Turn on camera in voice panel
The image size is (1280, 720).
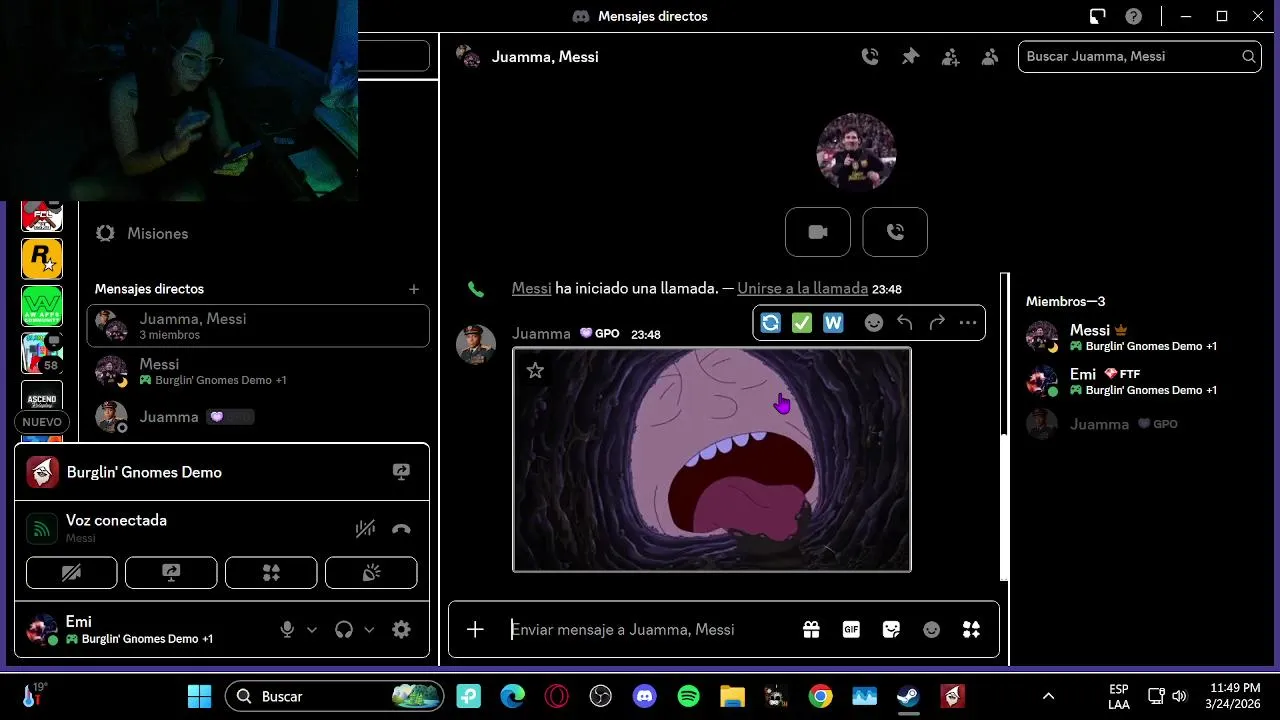72,572
